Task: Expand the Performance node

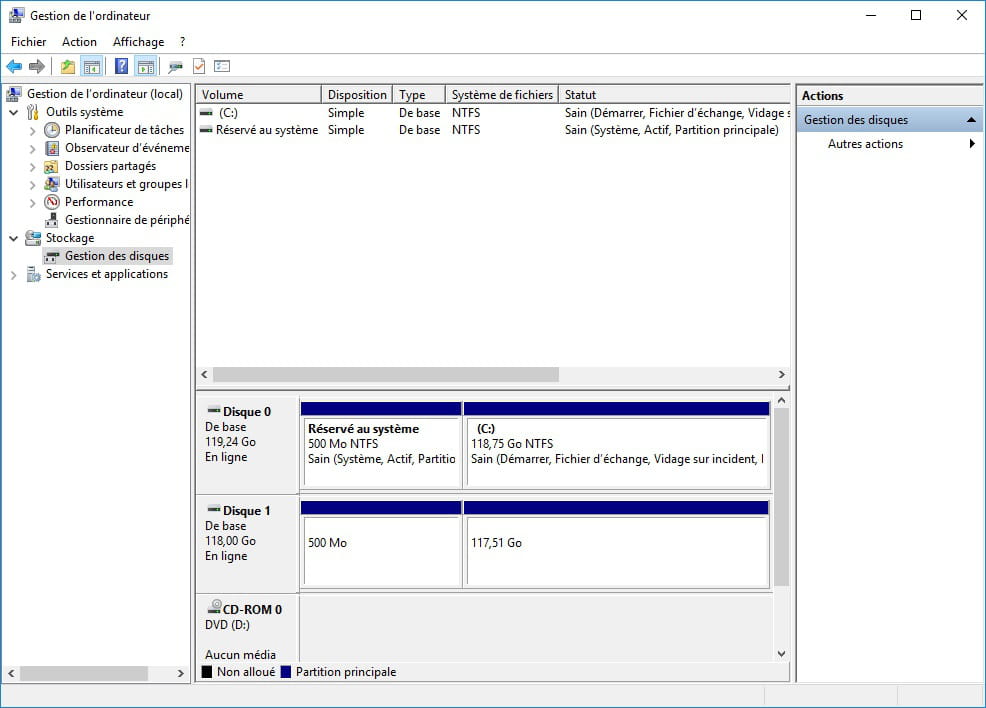Action: (33, 202)
